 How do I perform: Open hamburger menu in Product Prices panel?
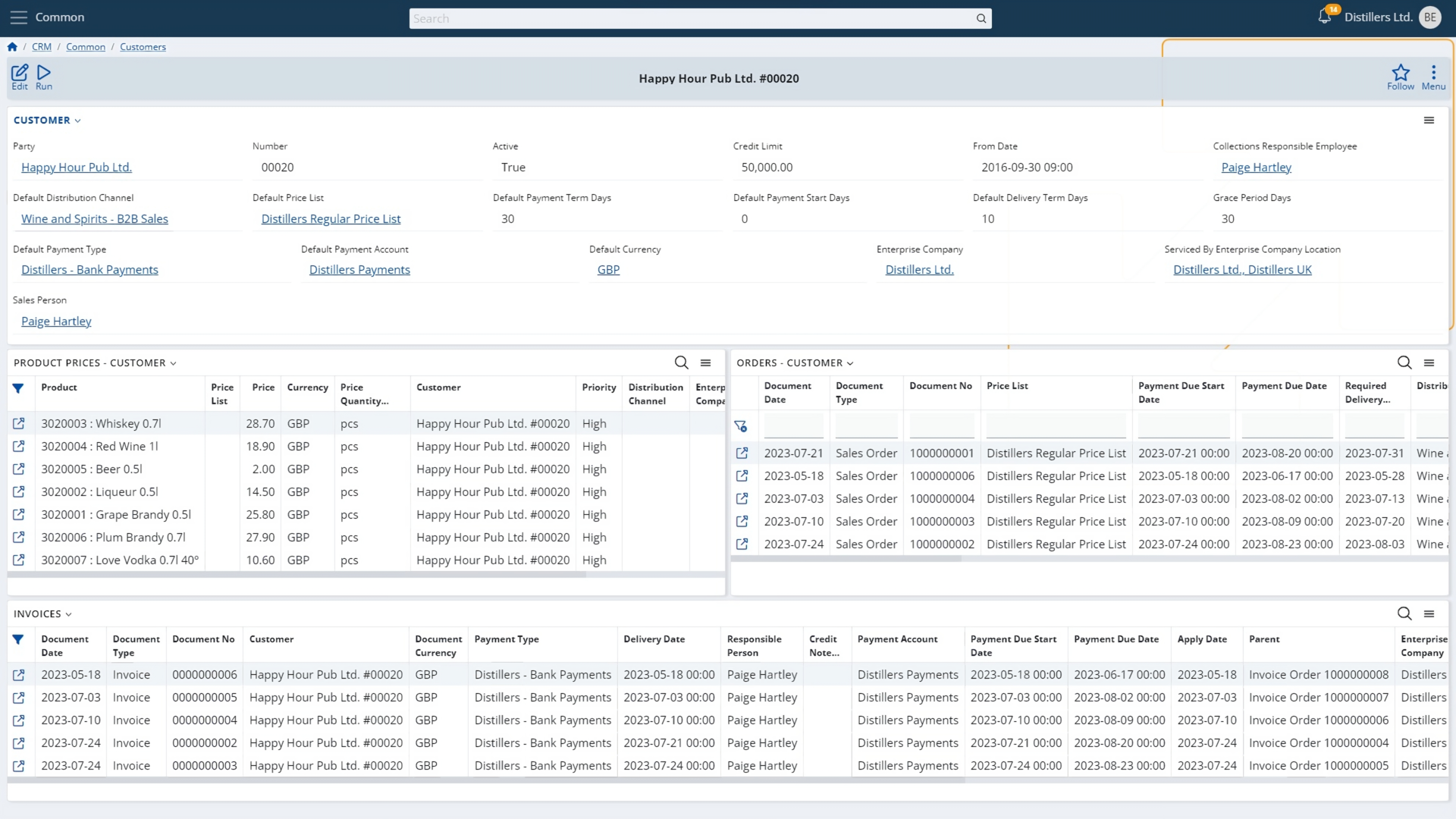click(705, 362)
